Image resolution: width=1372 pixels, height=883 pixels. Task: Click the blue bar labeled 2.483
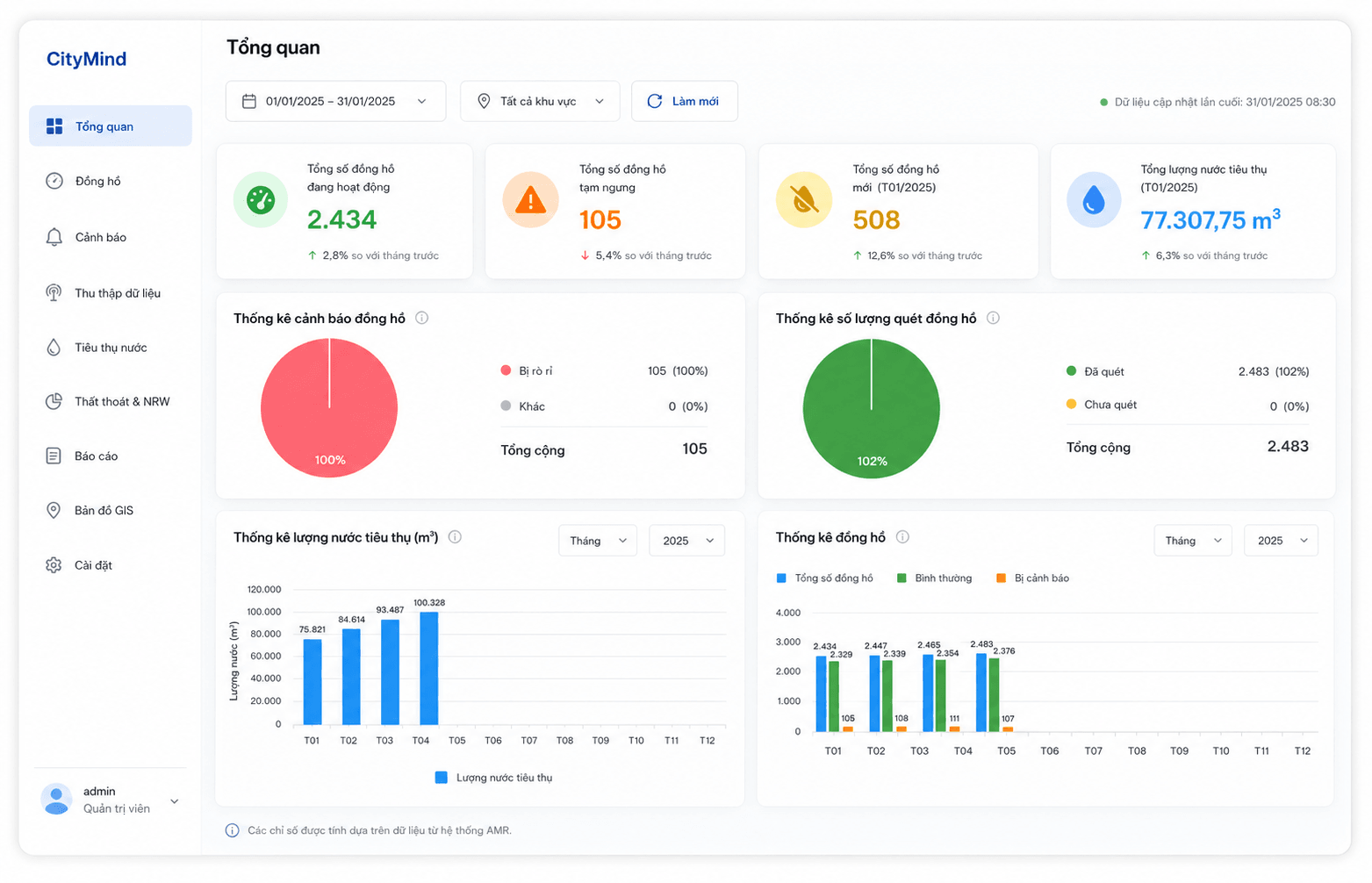coord(981,693)
